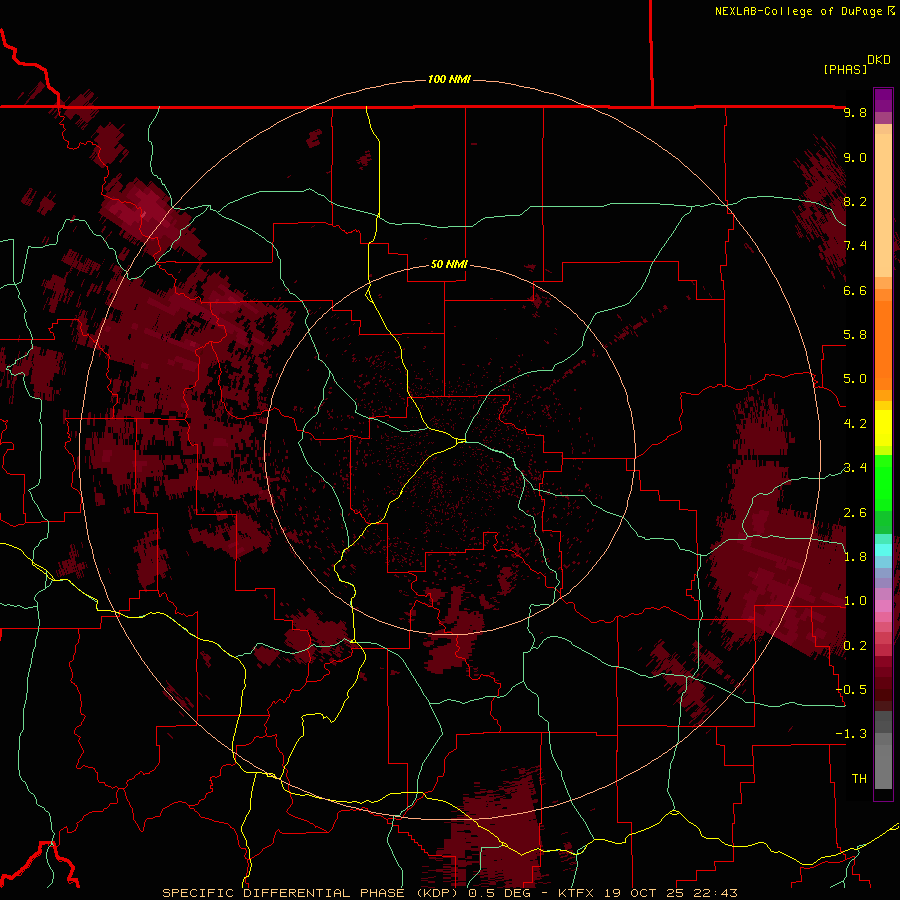Click the 5.0 scale value

tap(855, 379)
